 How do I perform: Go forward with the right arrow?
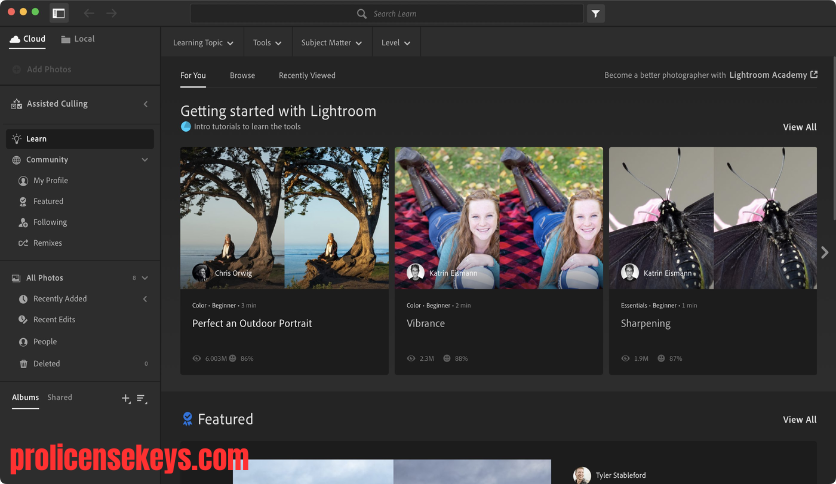[x=111, y=13]
